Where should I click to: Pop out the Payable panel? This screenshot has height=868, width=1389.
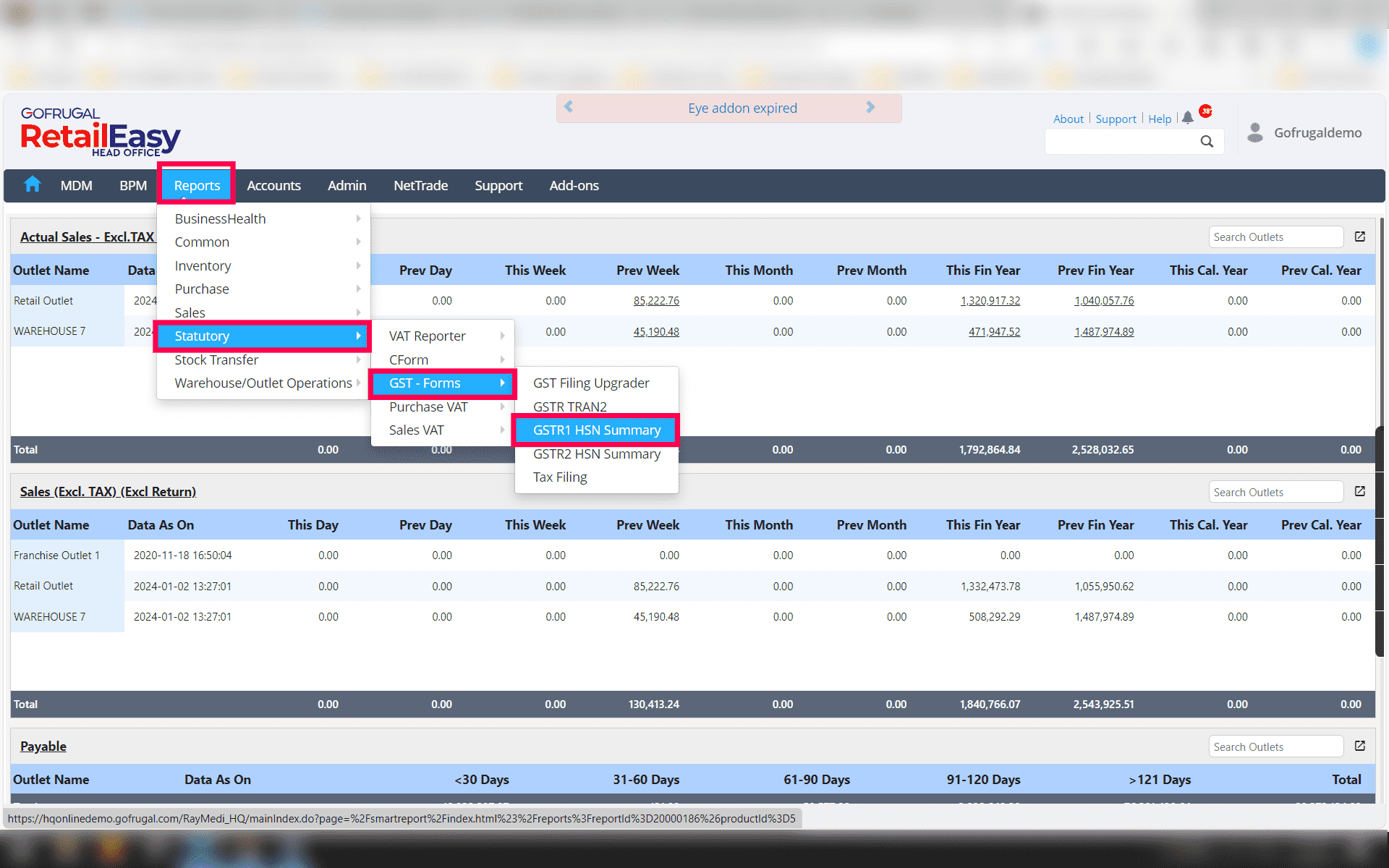(1360, 746)
